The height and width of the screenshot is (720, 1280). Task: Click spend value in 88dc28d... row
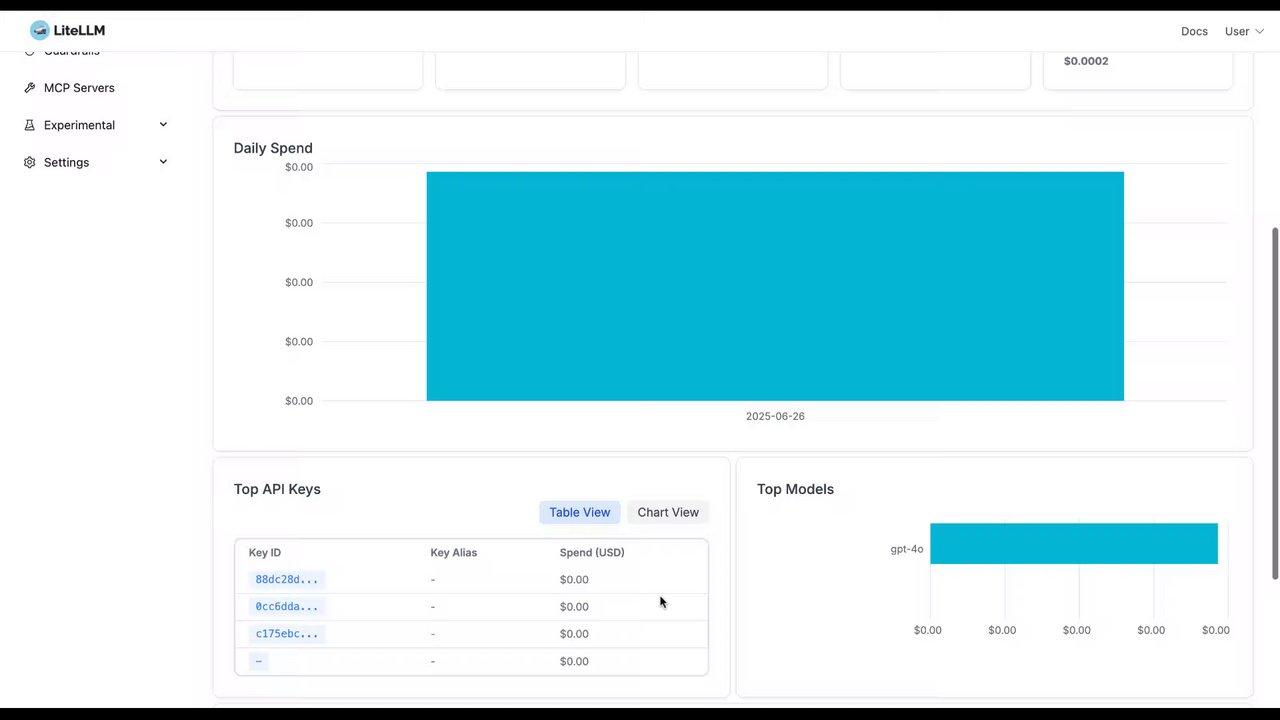(574, 579)
